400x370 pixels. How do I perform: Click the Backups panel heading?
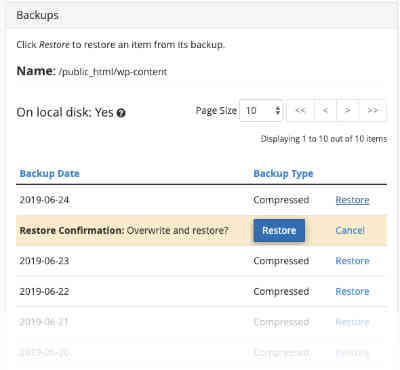pyautogui.click(x=38, y=15)
